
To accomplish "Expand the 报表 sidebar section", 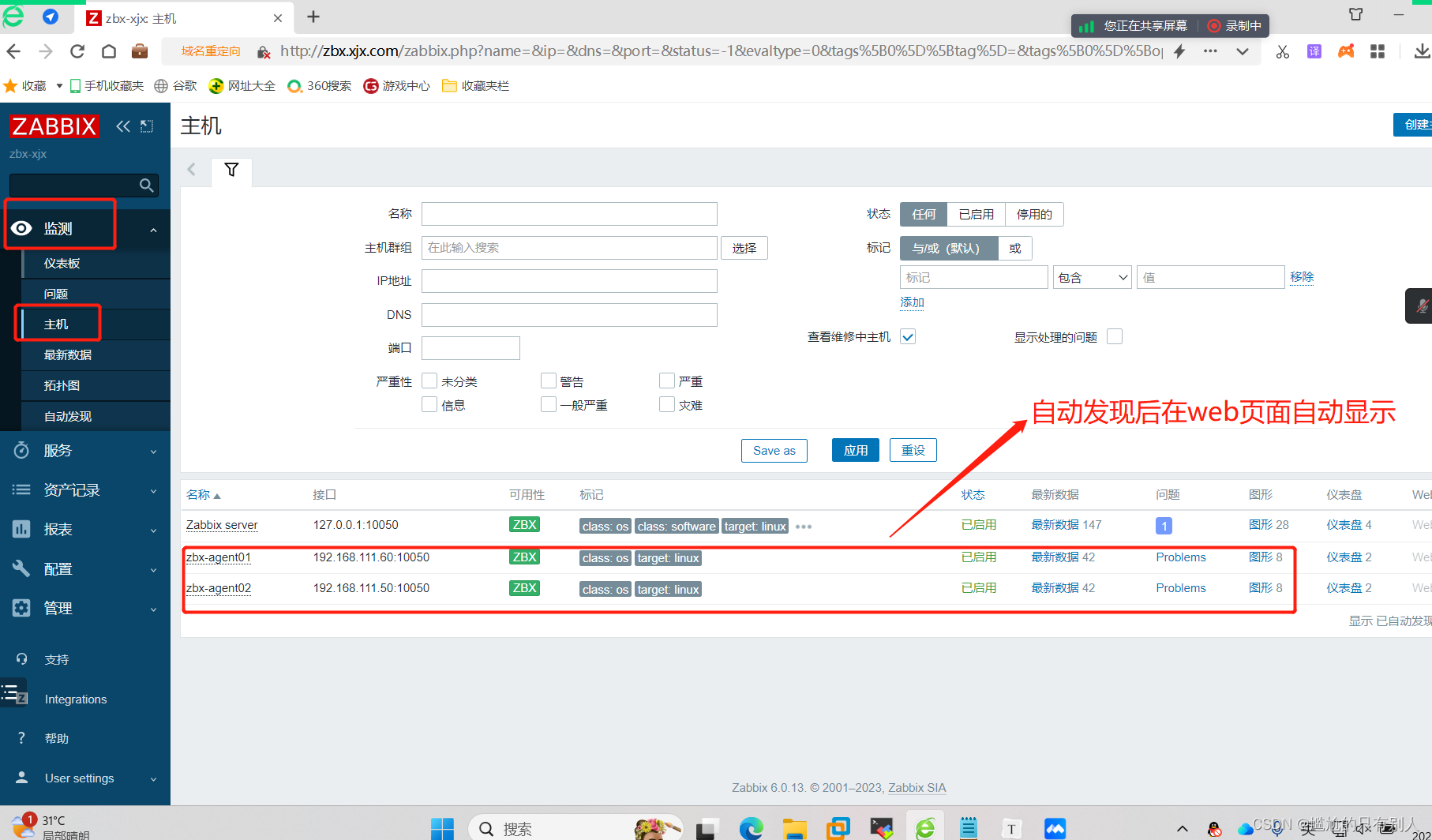I will 85,530.
